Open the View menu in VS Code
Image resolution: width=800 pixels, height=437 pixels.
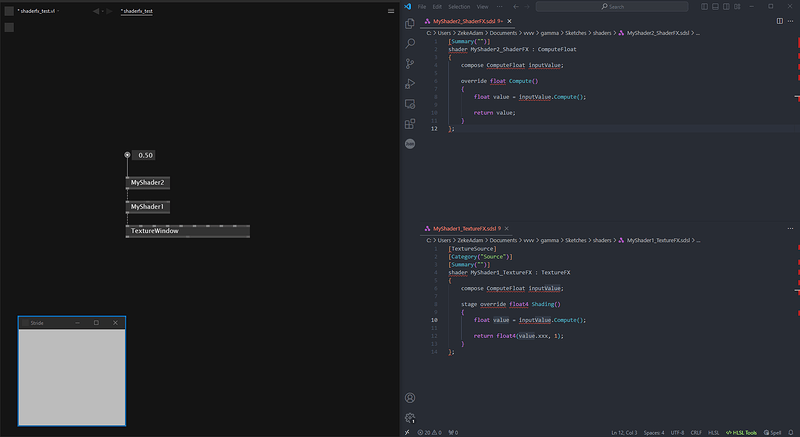point(482,7)
